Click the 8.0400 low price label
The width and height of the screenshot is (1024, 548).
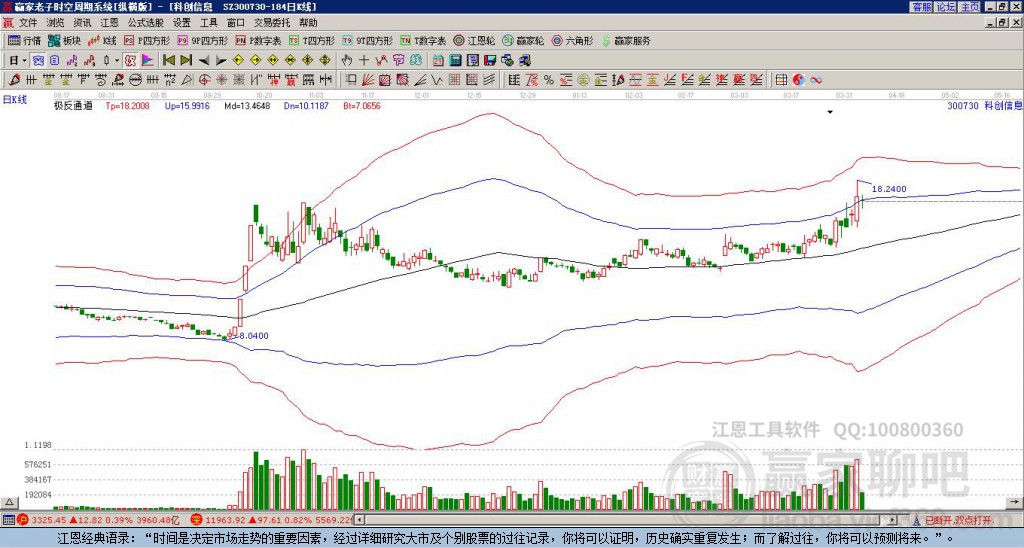[253, 336]
